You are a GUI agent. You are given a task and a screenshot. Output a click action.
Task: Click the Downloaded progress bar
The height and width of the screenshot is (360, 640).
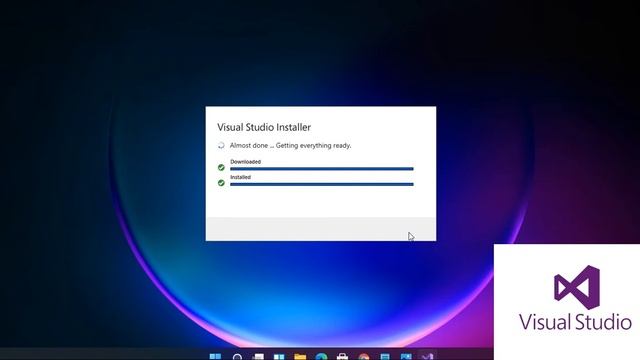[322, 169]
